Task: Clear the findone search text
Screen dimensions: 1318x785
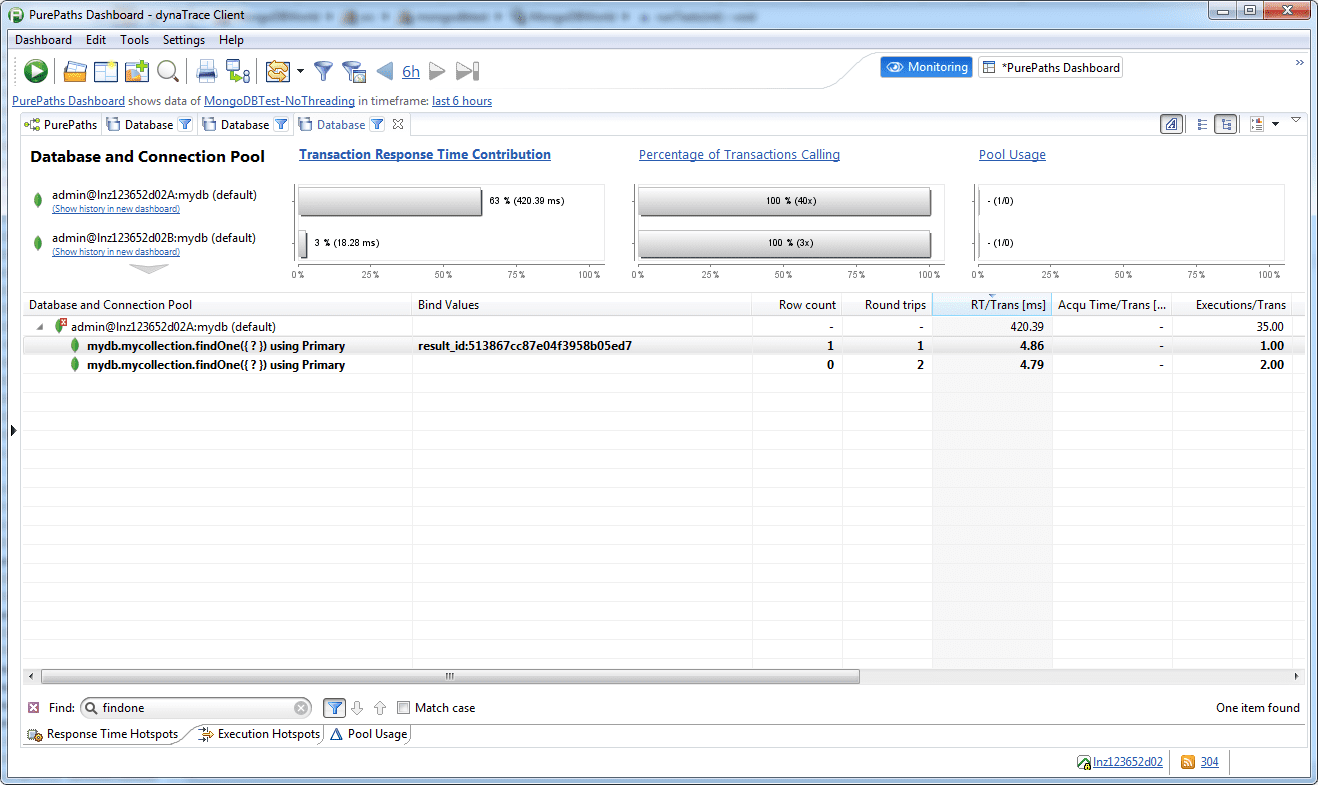Action: (301, 708)
